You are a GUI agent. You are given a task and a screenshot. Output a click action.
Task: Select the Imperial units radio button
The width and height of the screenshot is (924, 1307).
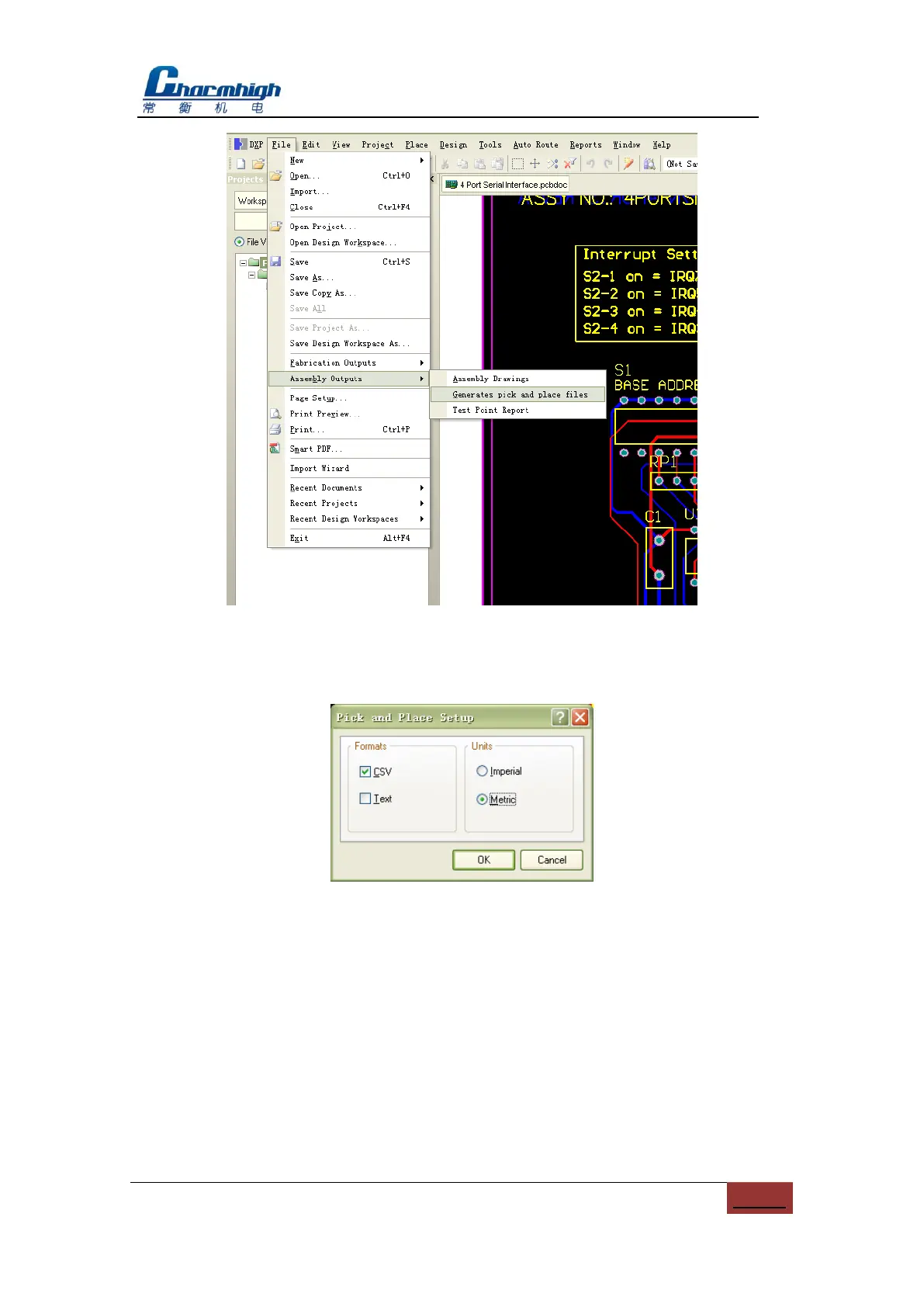pos(482,771)
